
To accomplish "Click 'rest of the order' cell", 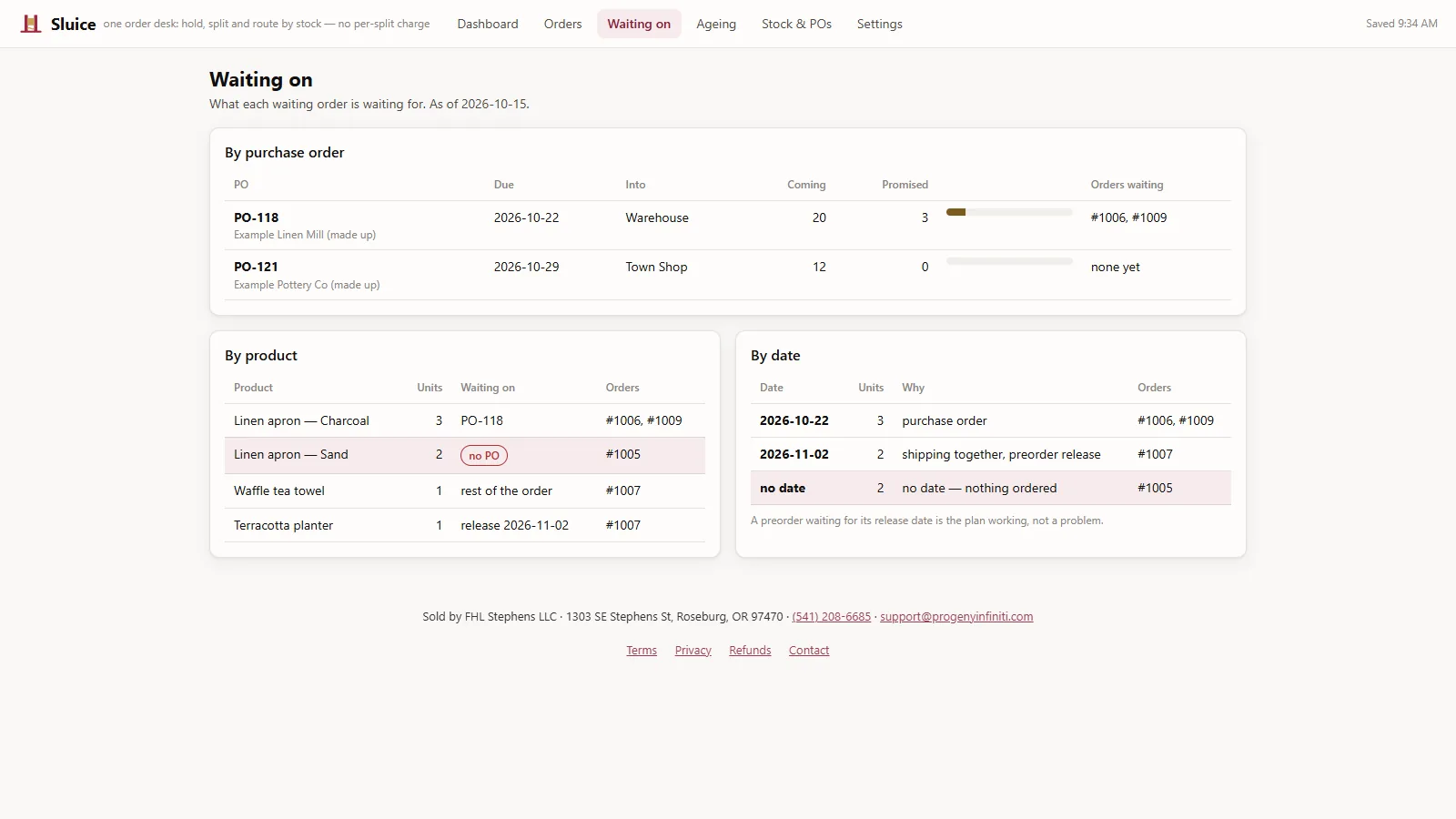I will coord(507,490).
